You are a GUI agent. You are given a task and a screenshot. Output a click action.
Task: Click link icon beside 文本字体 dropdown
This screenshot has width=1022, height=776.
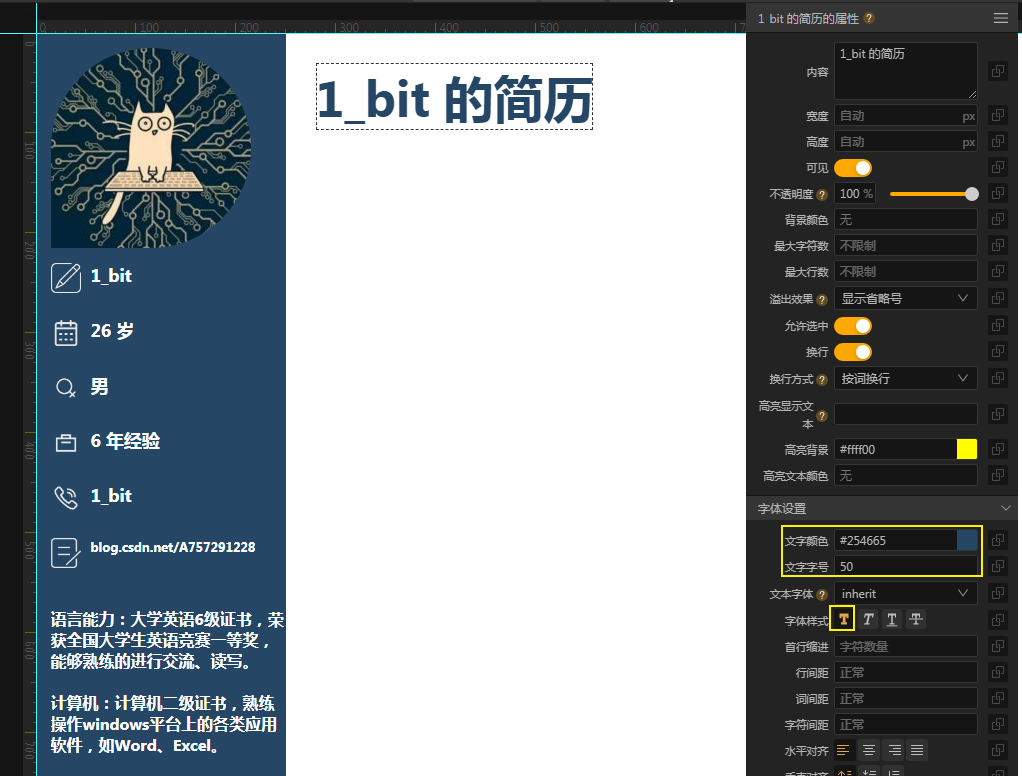click(x=997, y=594)
